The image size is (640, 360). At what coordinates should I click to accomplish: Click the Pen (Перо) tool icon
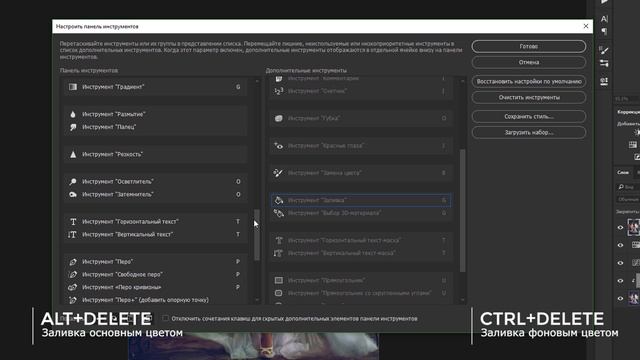[73, 262]
